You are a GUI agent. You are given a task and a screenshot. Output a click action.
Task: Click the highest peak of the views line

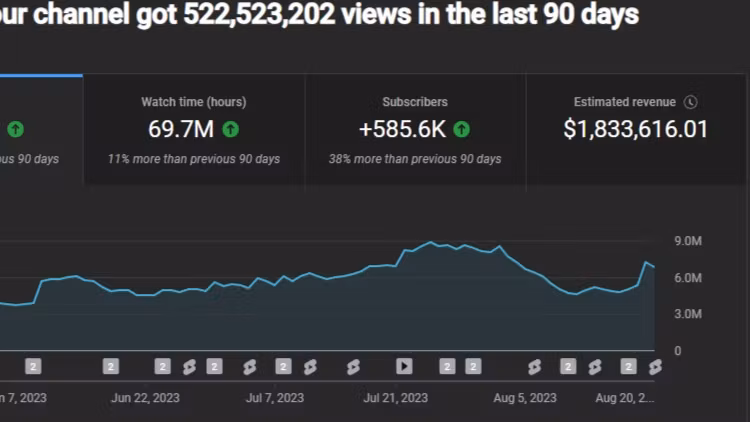coord(431,242)
